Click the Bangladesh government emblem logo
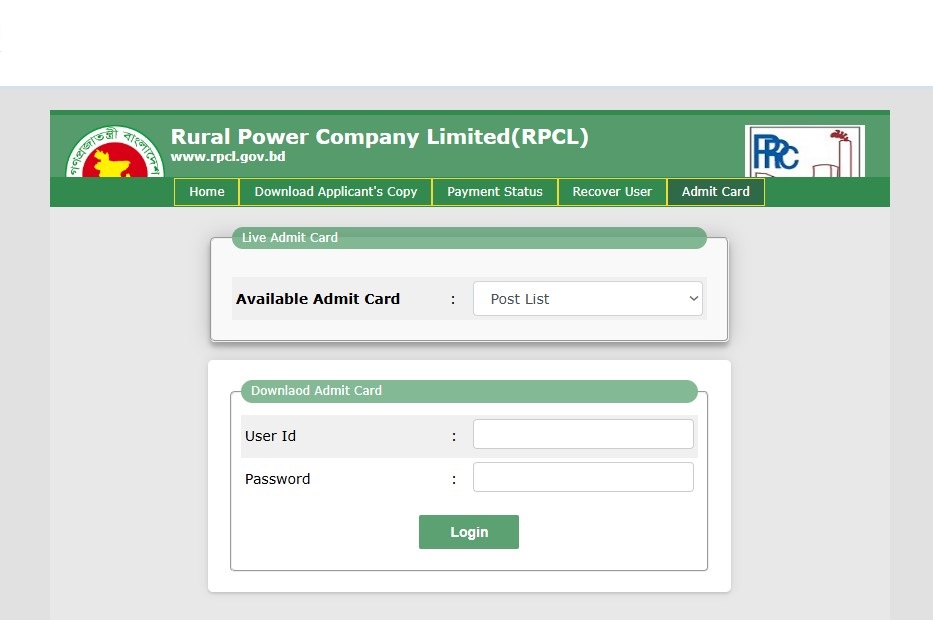The width and height of the screenshot is (933, 620). [115, 152]
